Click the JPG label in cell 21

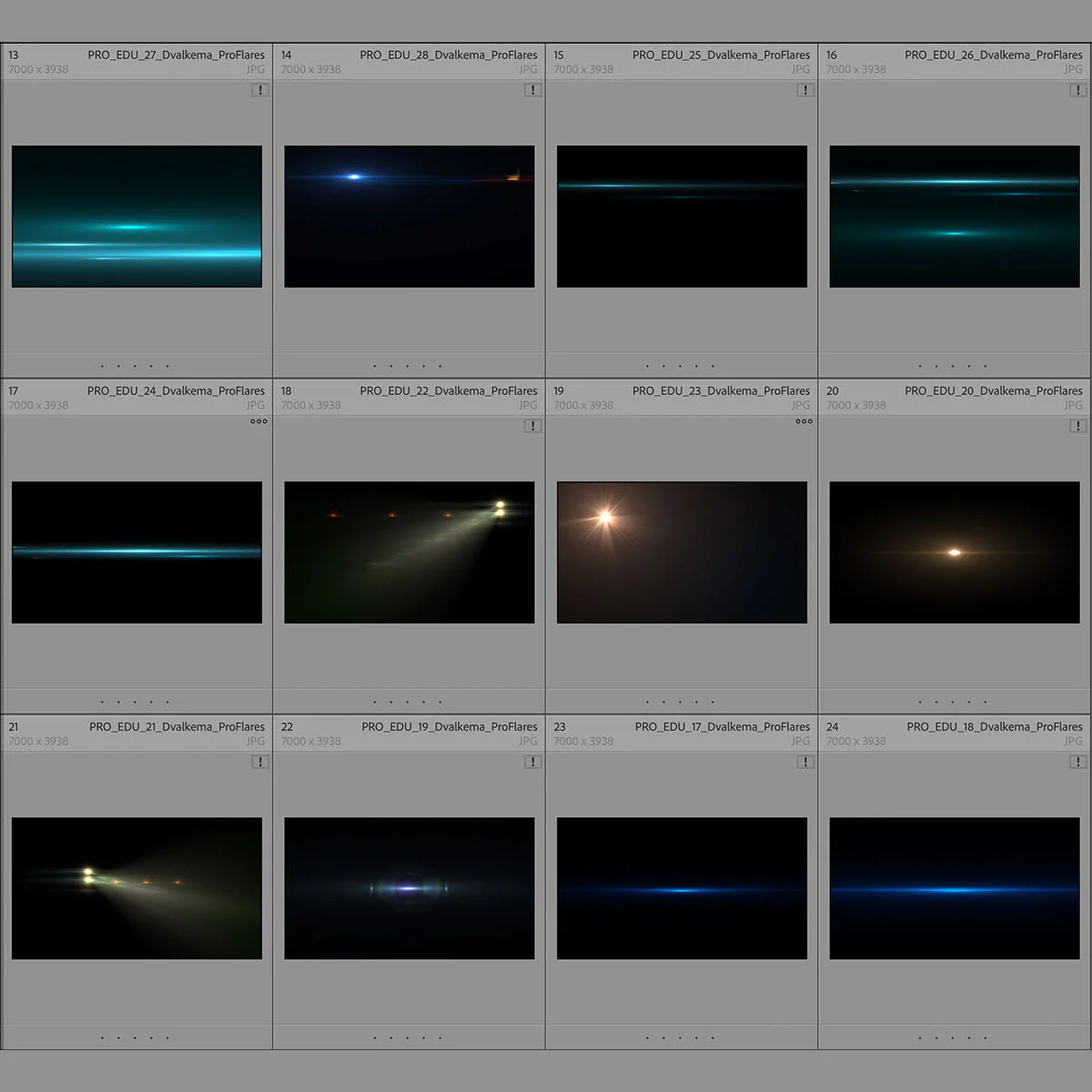click(x=256, y=741)
